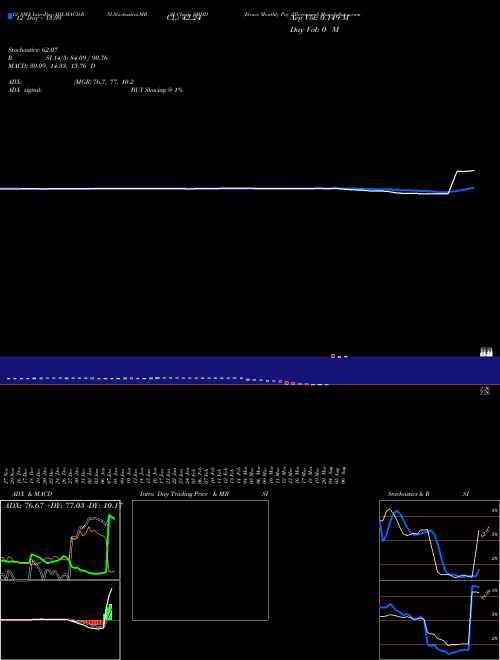Screen dimensions: 500x660
Task: Click the "Avg Vol: 0.149 M" value
Action: click(320, 18)
